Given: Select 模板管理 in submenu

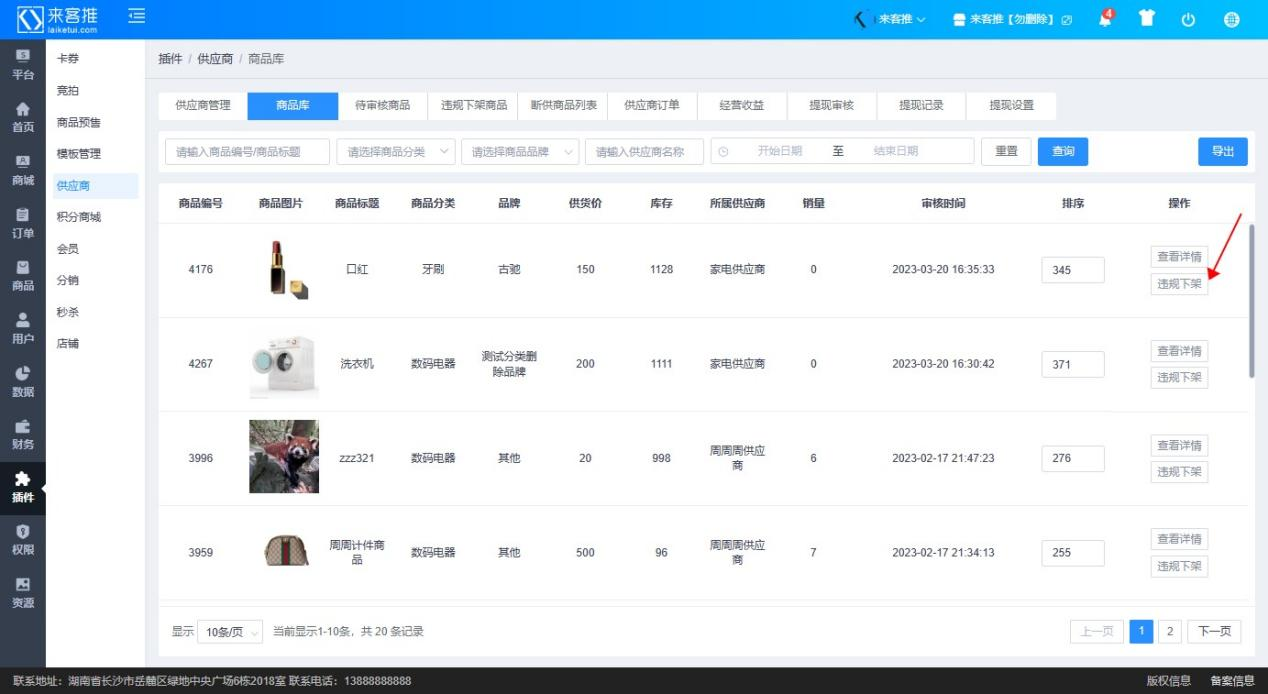Looking at the screenshot, I should tap(79, 154).
